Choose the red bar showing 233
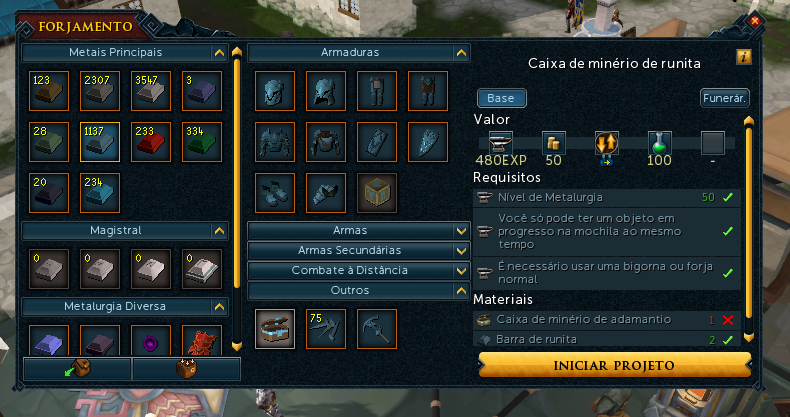Viewport: 790px width, 417px height. pos(151,142)
